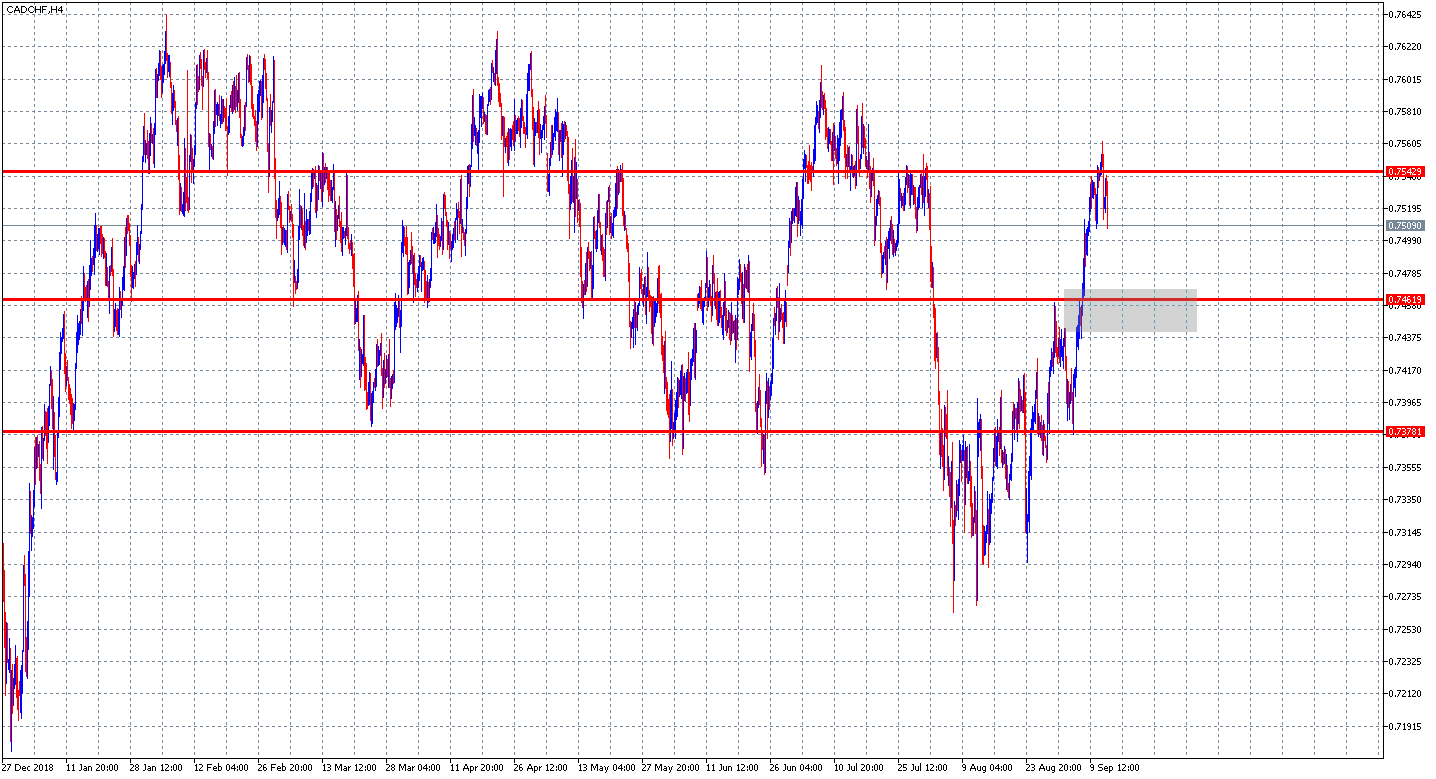Image resolution: width=1436 pixels, height=779 pixels.
Task: Click the CADCHF,H4 chart title
Action: click(x=36, y=9)
